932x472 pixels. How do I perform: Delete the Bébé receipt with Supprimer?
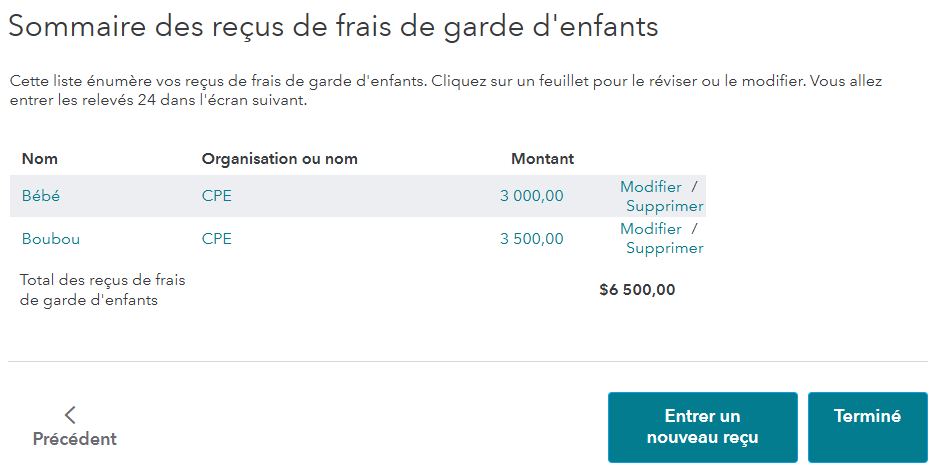tap(665, 206)
